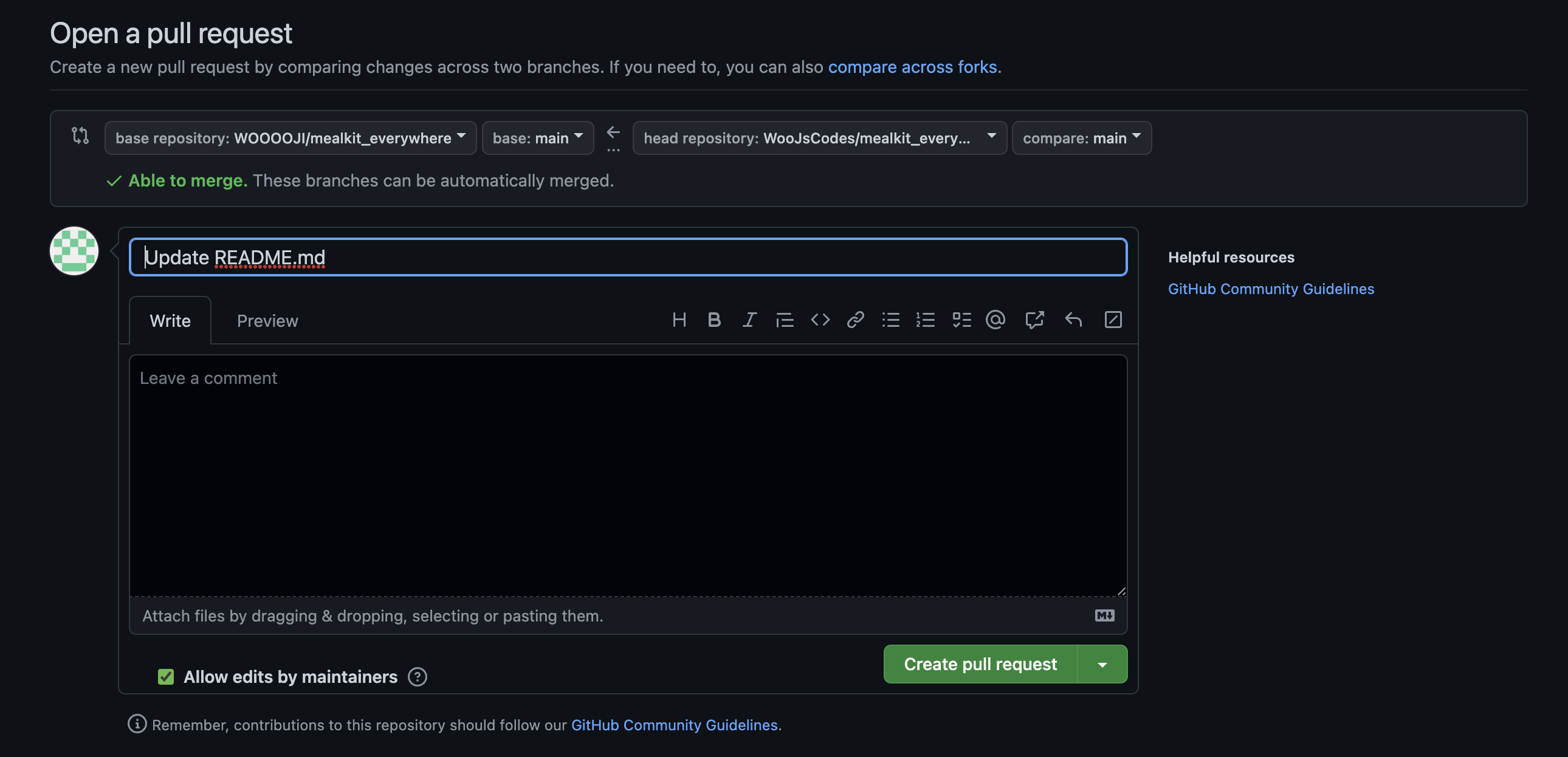Expand the compare: main branch dropdown
Image resolution: width=1568 pixels, height=757 pixels.
pos(1081,138)
